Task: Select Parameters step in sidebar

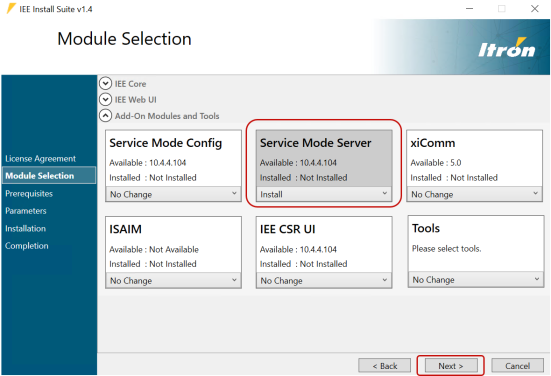Action: [x=26, y=210]
